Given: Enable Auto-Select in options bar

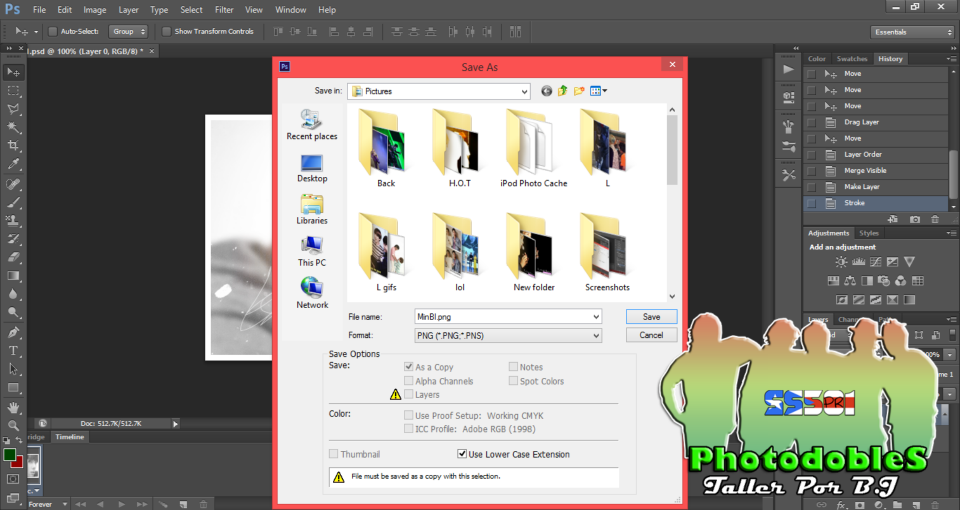Looking at the screenshot, I should click(53, 31).
